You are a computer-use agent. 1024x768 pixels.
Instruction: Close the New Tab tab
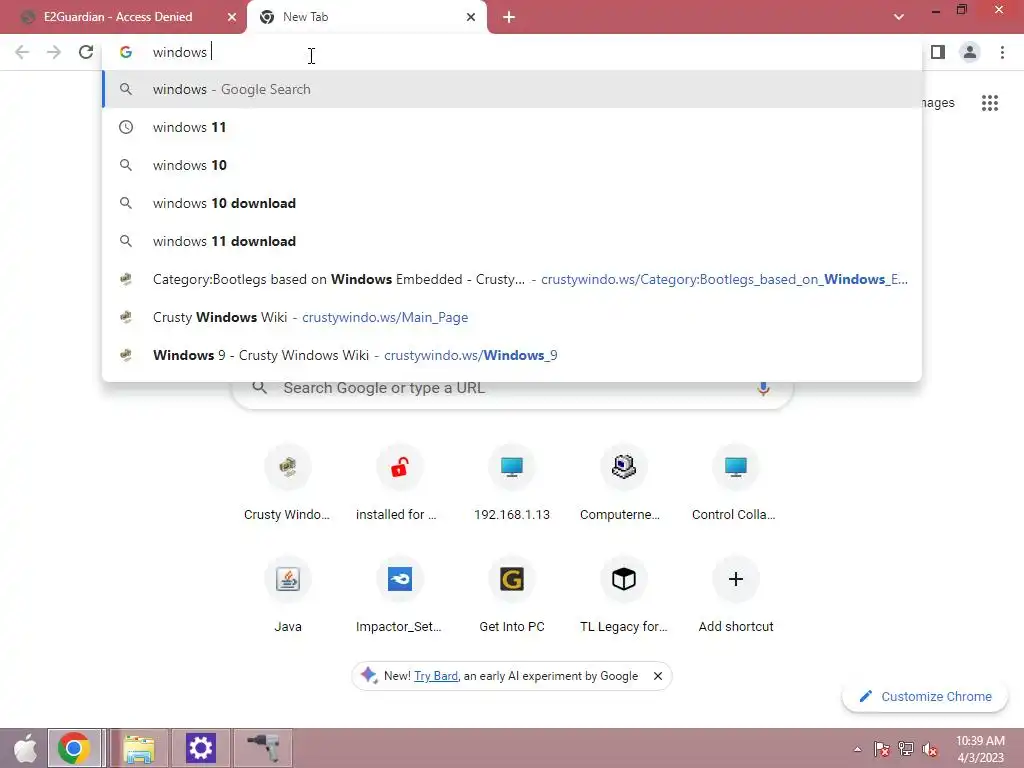coord(471,17)
